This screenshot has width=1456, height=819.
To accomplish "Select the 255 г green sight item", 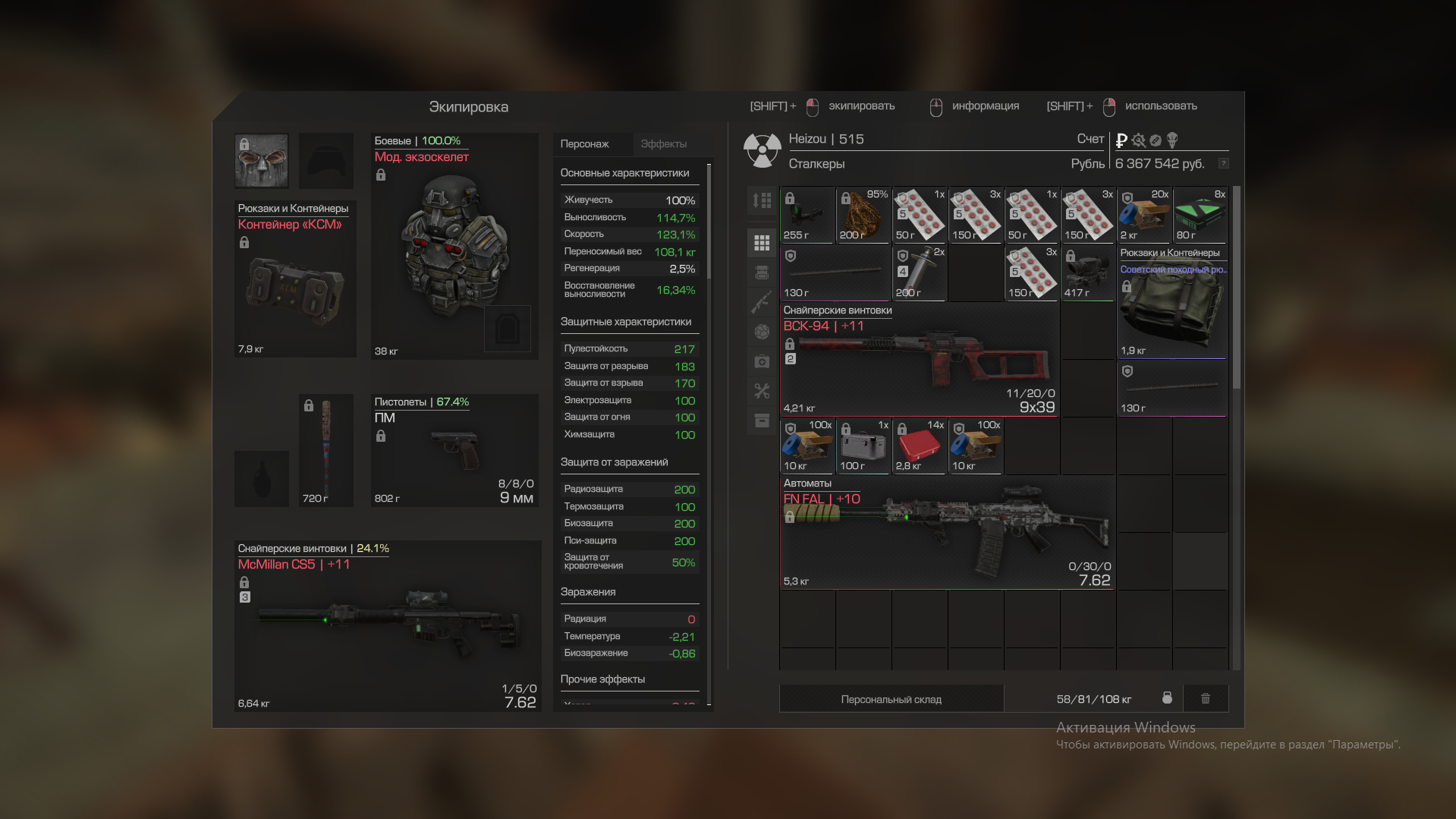I will coord(808,216).
